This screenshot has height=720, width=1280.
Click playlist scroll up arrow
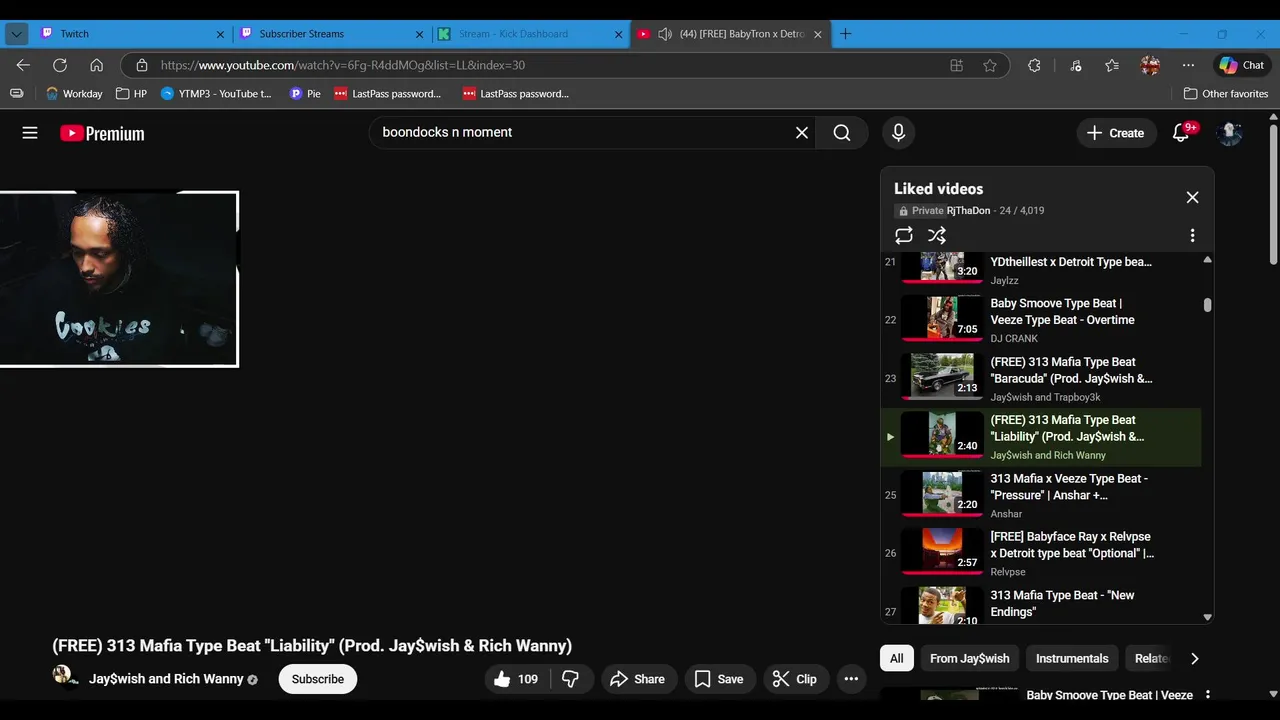tap(1207, 260)
